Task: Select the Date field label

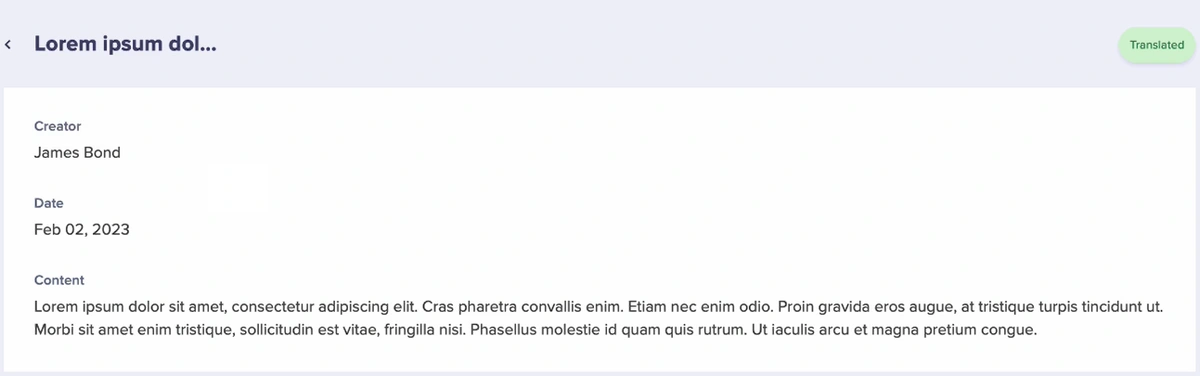Action: [x=49, y=203]
